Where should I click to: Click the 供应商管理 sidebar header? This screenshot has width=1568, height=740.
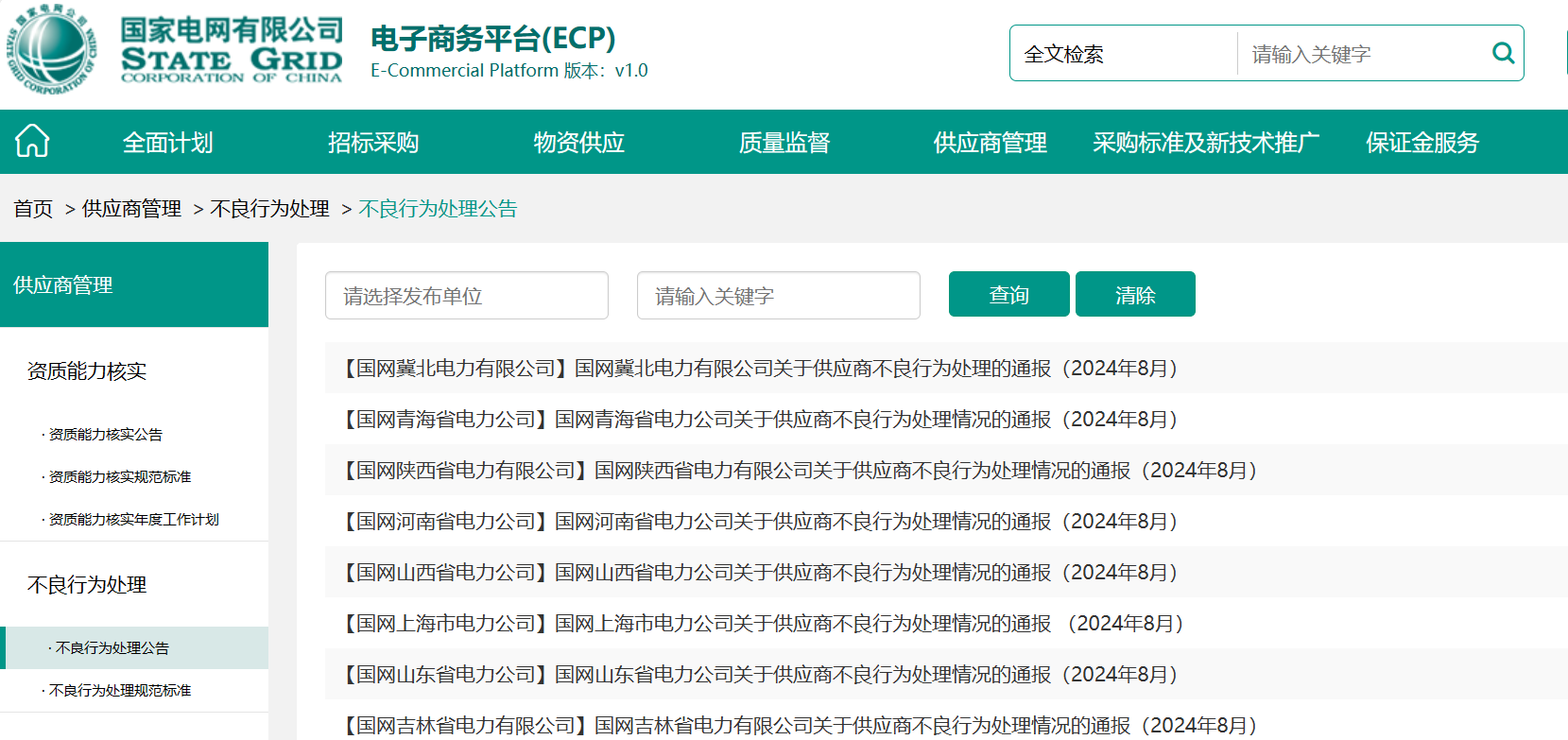(134, 284)
